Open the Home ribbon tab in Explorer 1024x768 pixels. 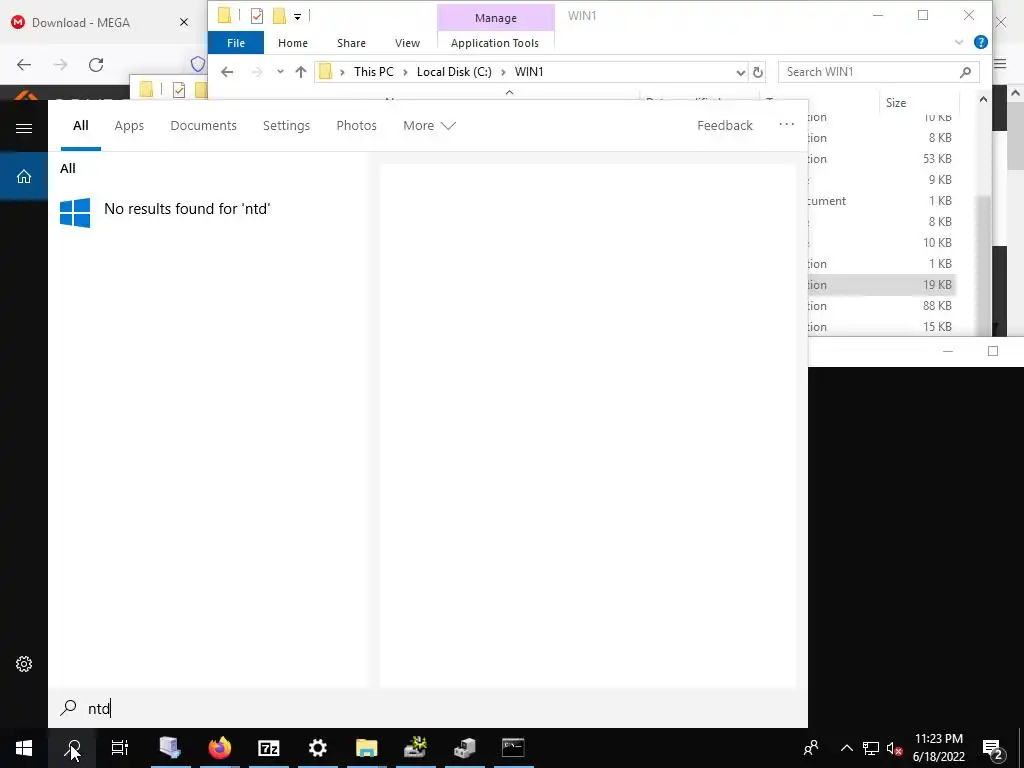293,43
